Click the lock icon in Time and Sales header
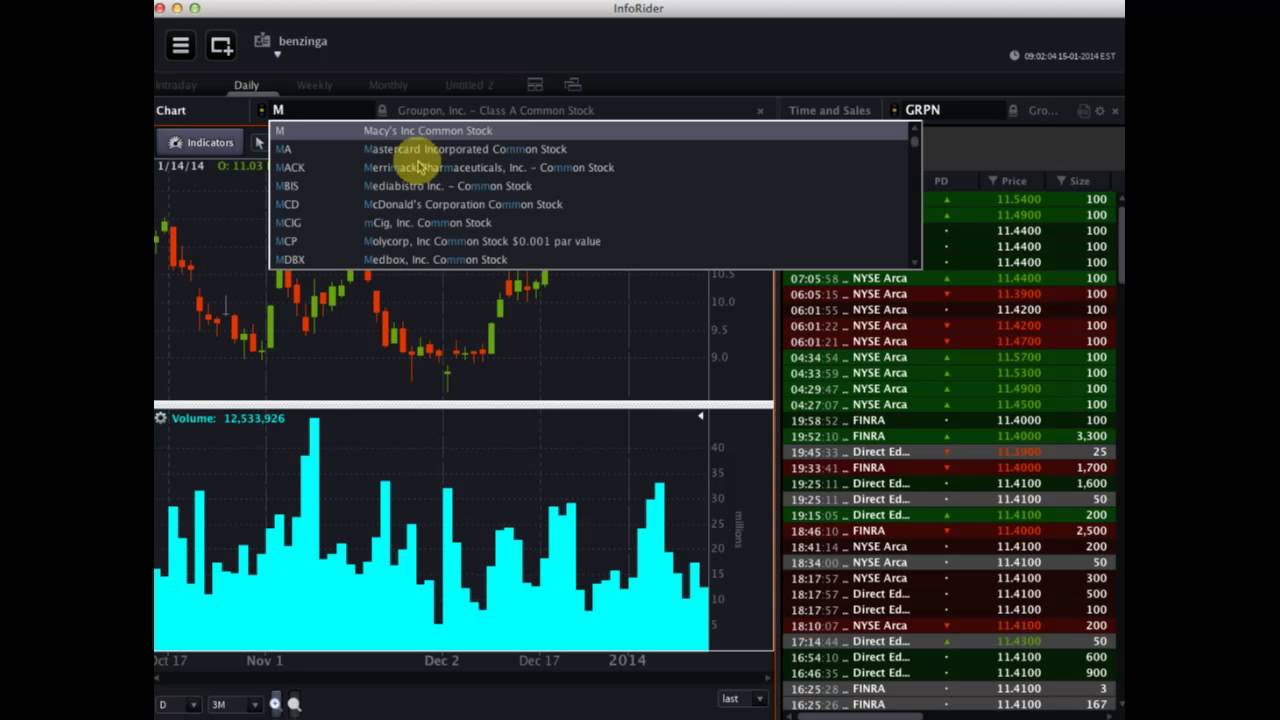Viewport: 1280px width, 720px height. [x=1013, y=110]
